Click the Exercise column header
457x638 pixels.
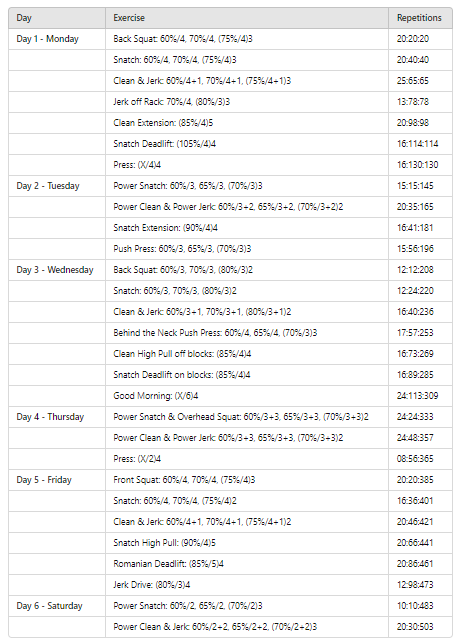(x=247, y=18)
